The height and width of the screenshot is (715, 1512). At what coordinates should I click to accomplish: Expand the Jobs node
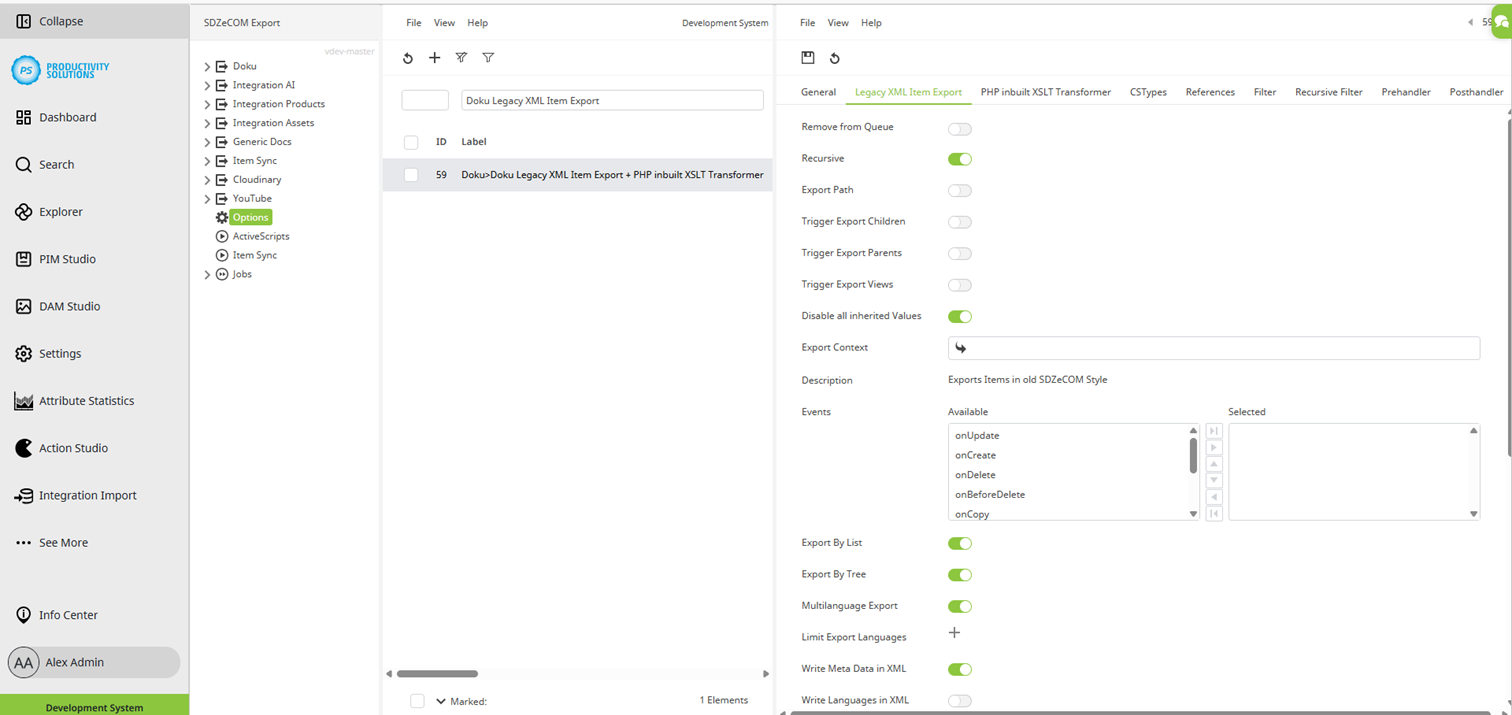point(208,274)
